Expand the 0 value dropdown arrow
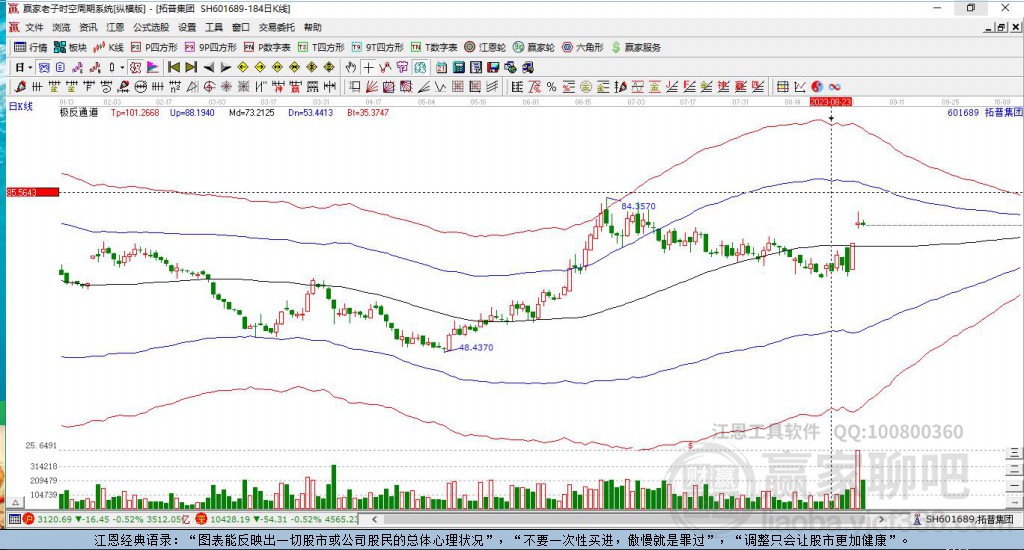 [x=122, y=67]
